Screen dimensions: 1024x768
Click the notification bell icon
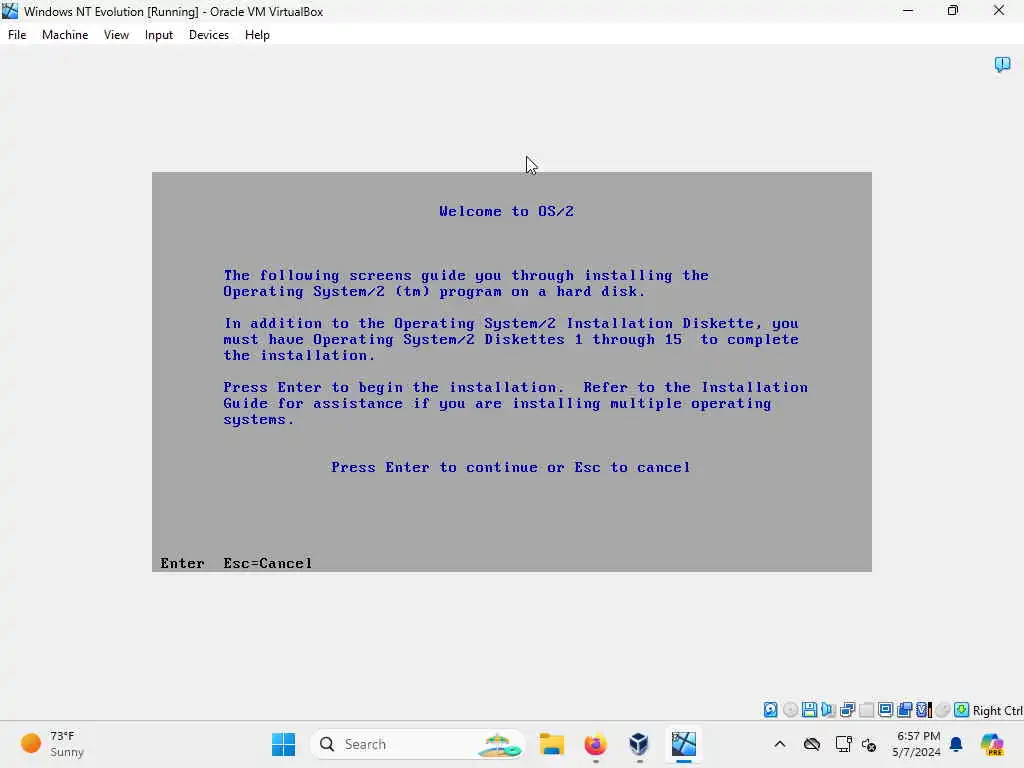[x=956, y=744]
